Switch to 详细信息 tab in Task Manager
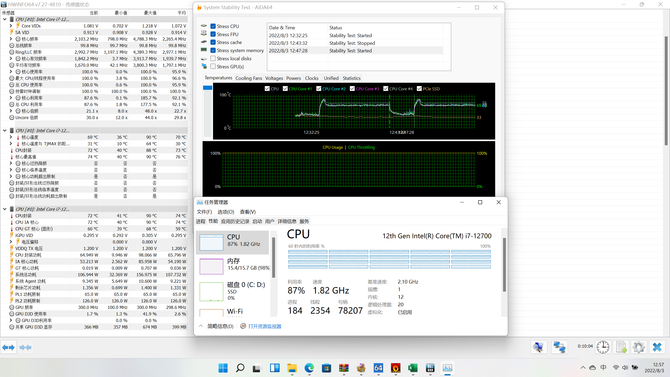The image size is (670, 377). coord(287,221)
